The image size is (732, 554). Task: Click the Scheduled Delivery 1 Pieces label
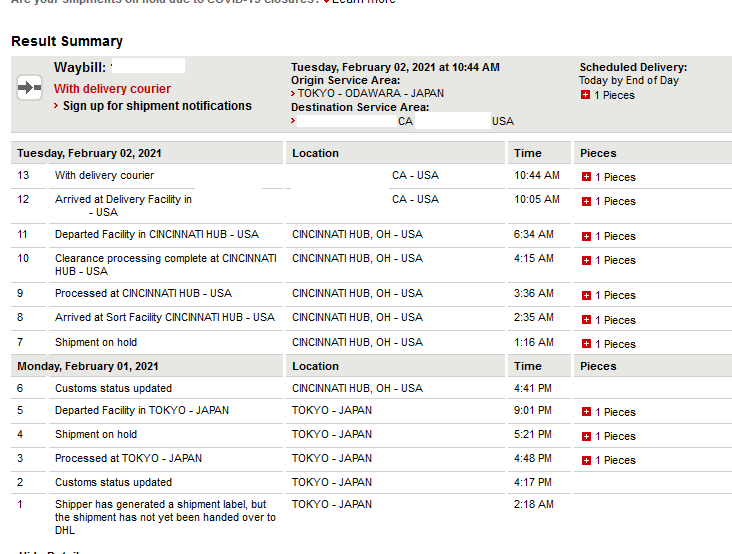(x=614, y=95)
